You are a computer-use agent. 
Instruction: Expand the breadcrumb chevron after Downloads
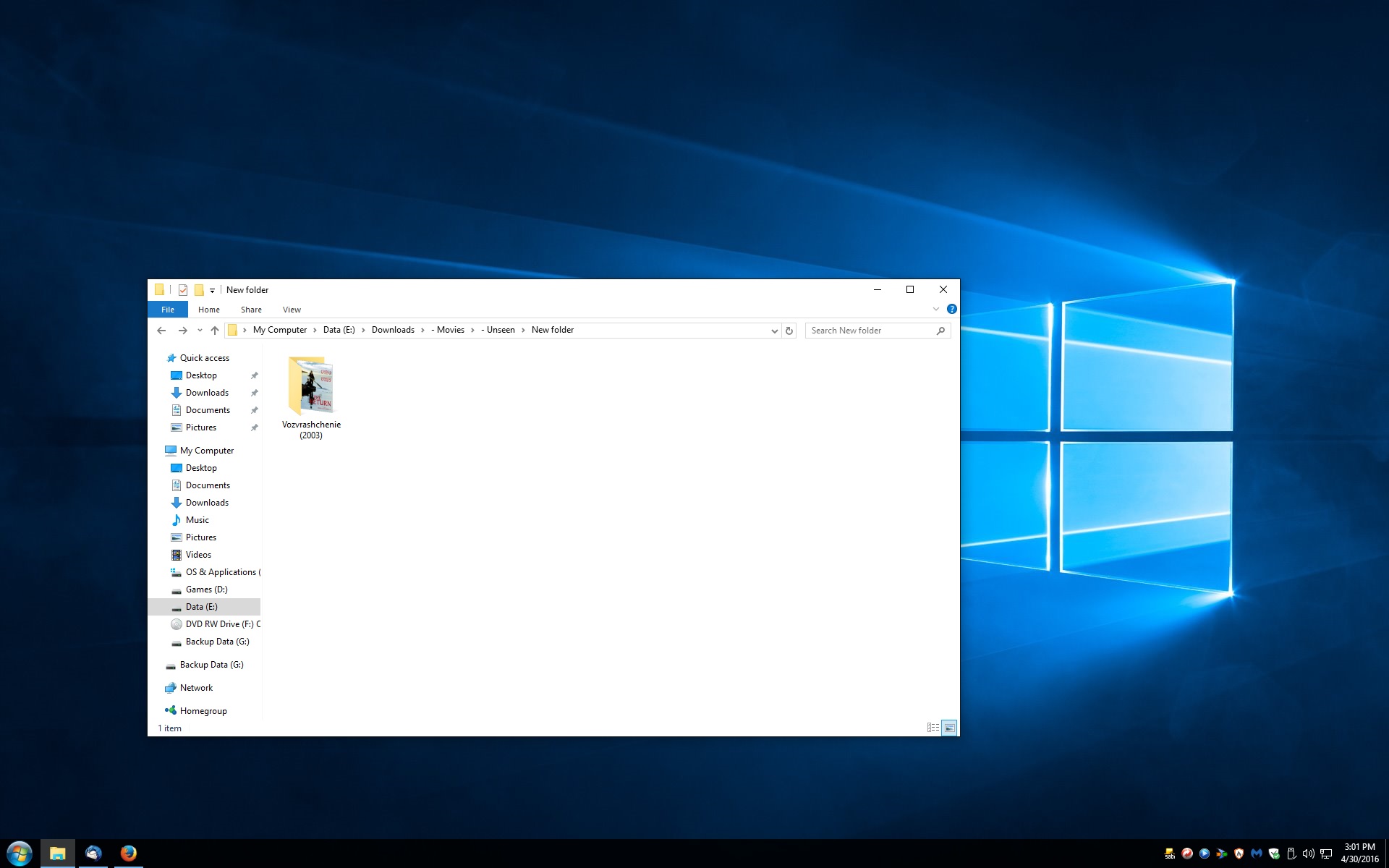point(422,330)
